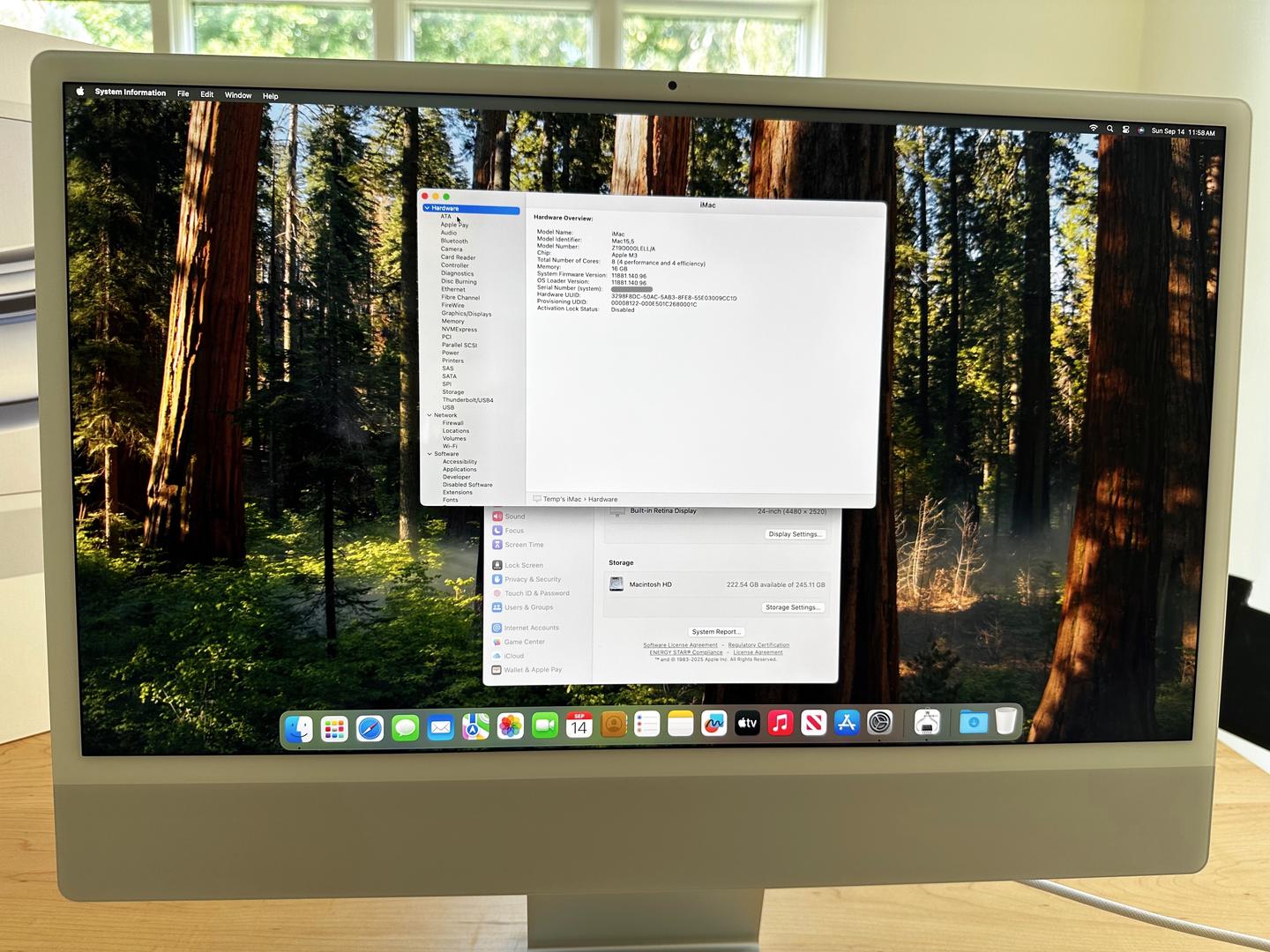Launch Freeform from the Dock
The width and height of the screenshot is (1270, 952).
713,724
